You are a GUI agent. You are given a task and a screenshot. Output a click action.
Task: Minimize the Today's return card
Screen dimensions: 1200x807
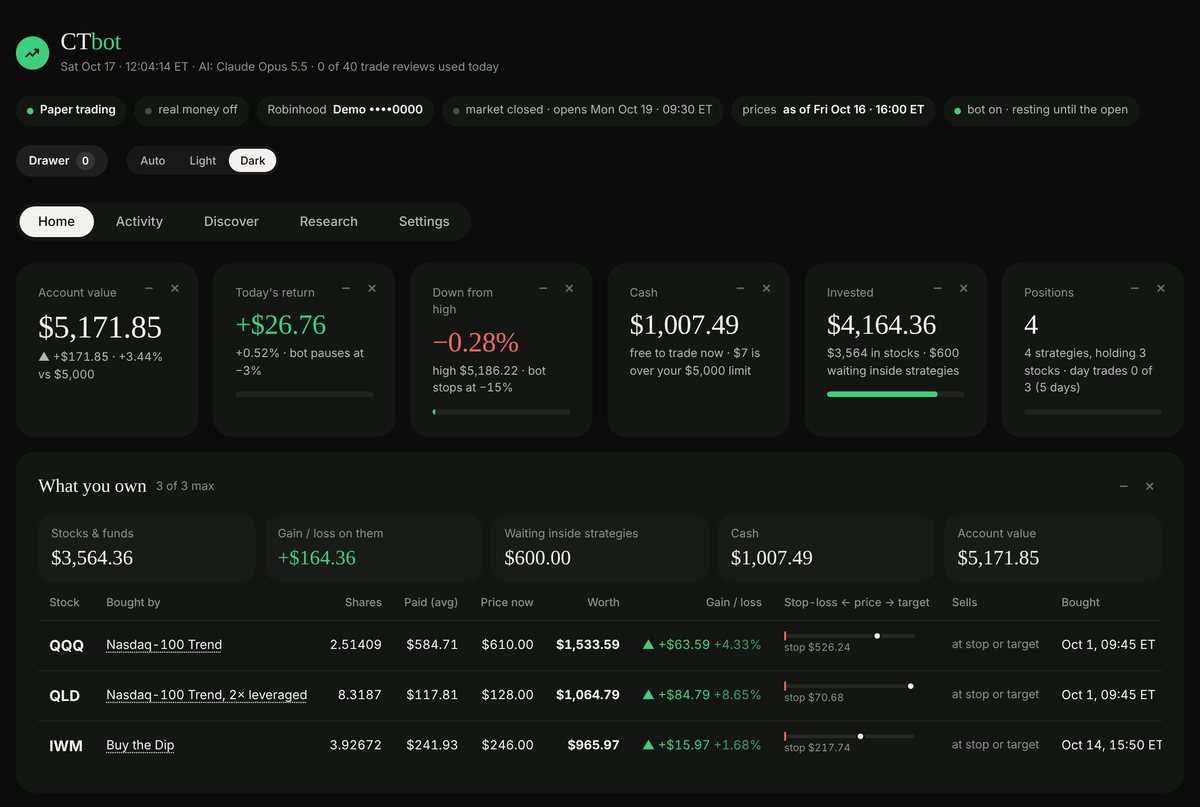346,288
